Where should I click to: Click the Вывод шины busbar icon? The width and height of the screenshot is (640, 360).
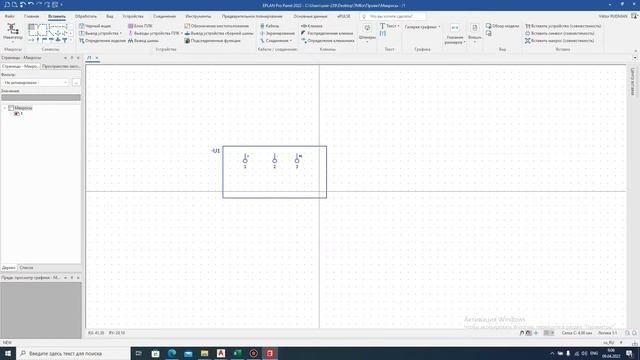pos(131,40)
